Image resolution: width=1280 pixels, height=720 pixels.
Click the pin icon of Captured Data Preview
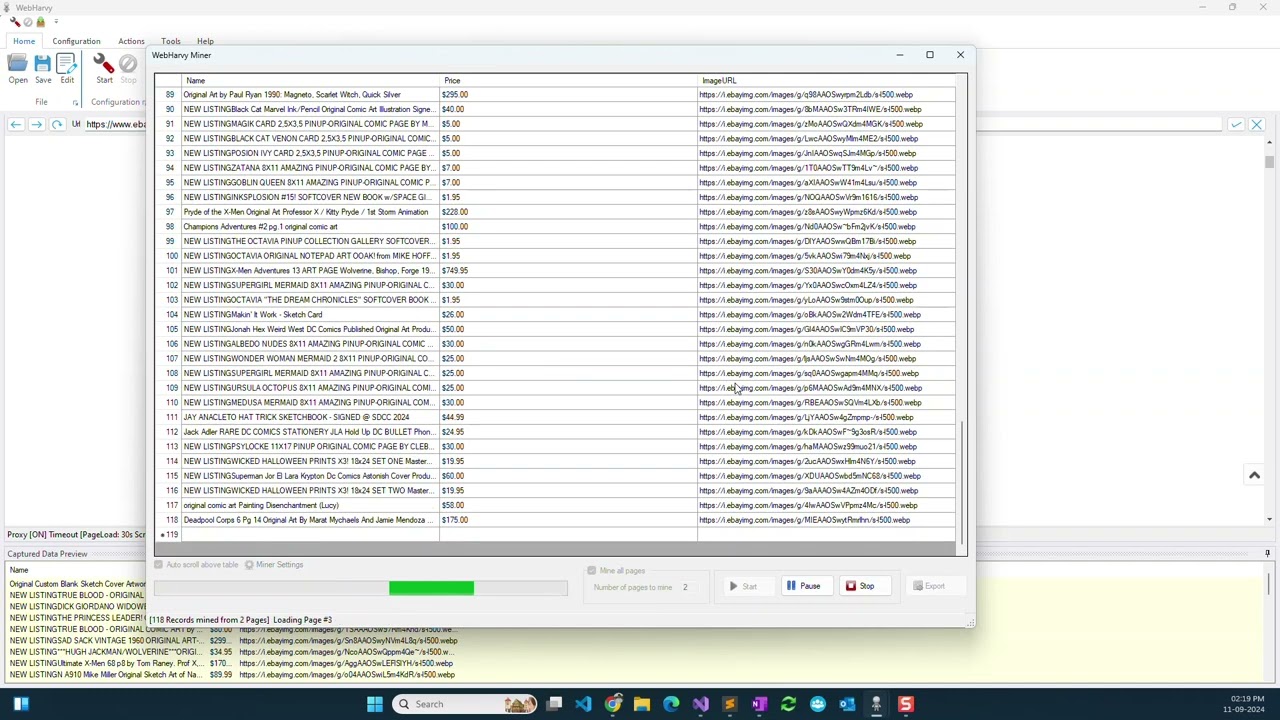(x=1267, y=553)
